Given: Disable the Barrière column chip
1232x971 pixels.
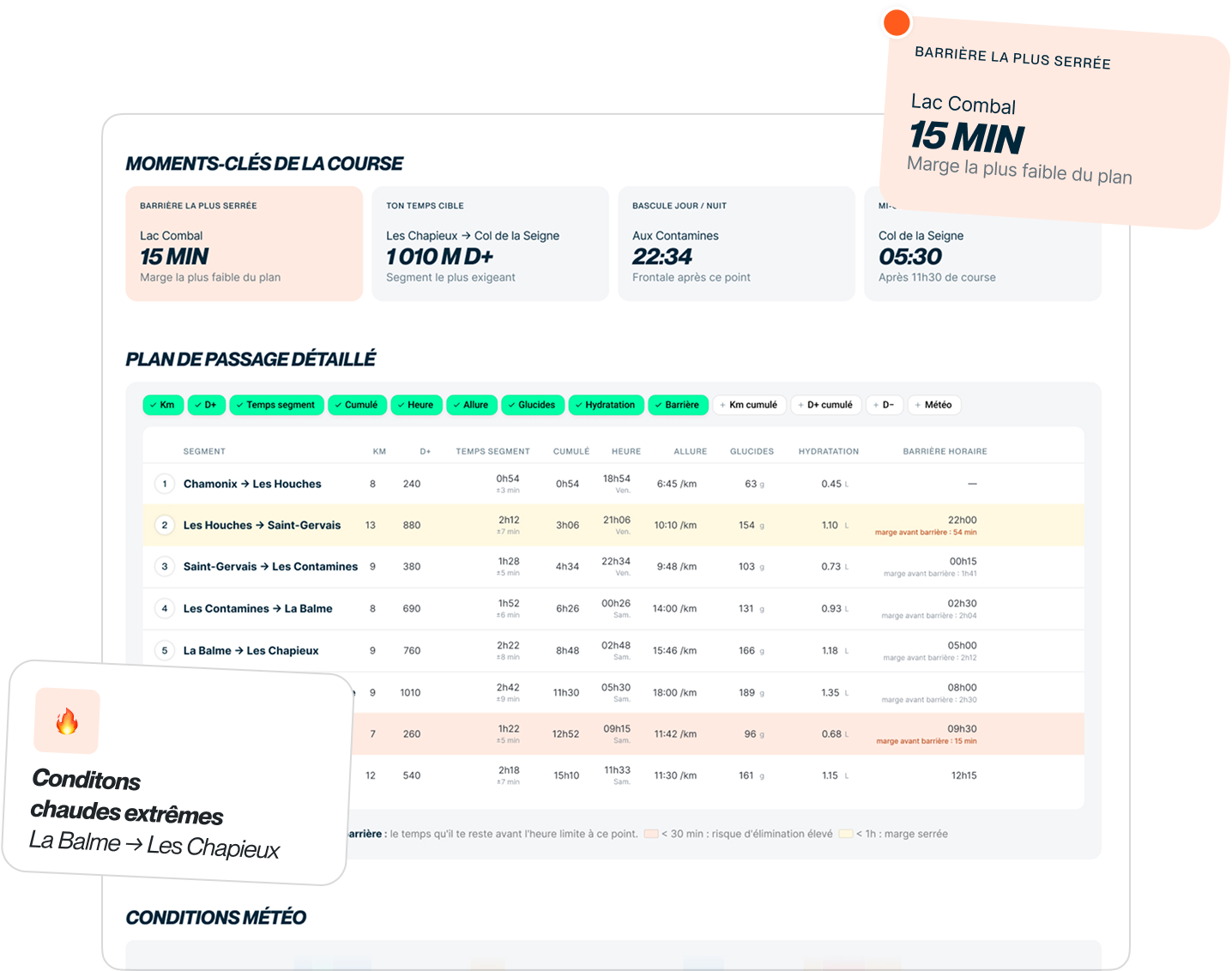Looking at the screenshot, I should point(678,405).
